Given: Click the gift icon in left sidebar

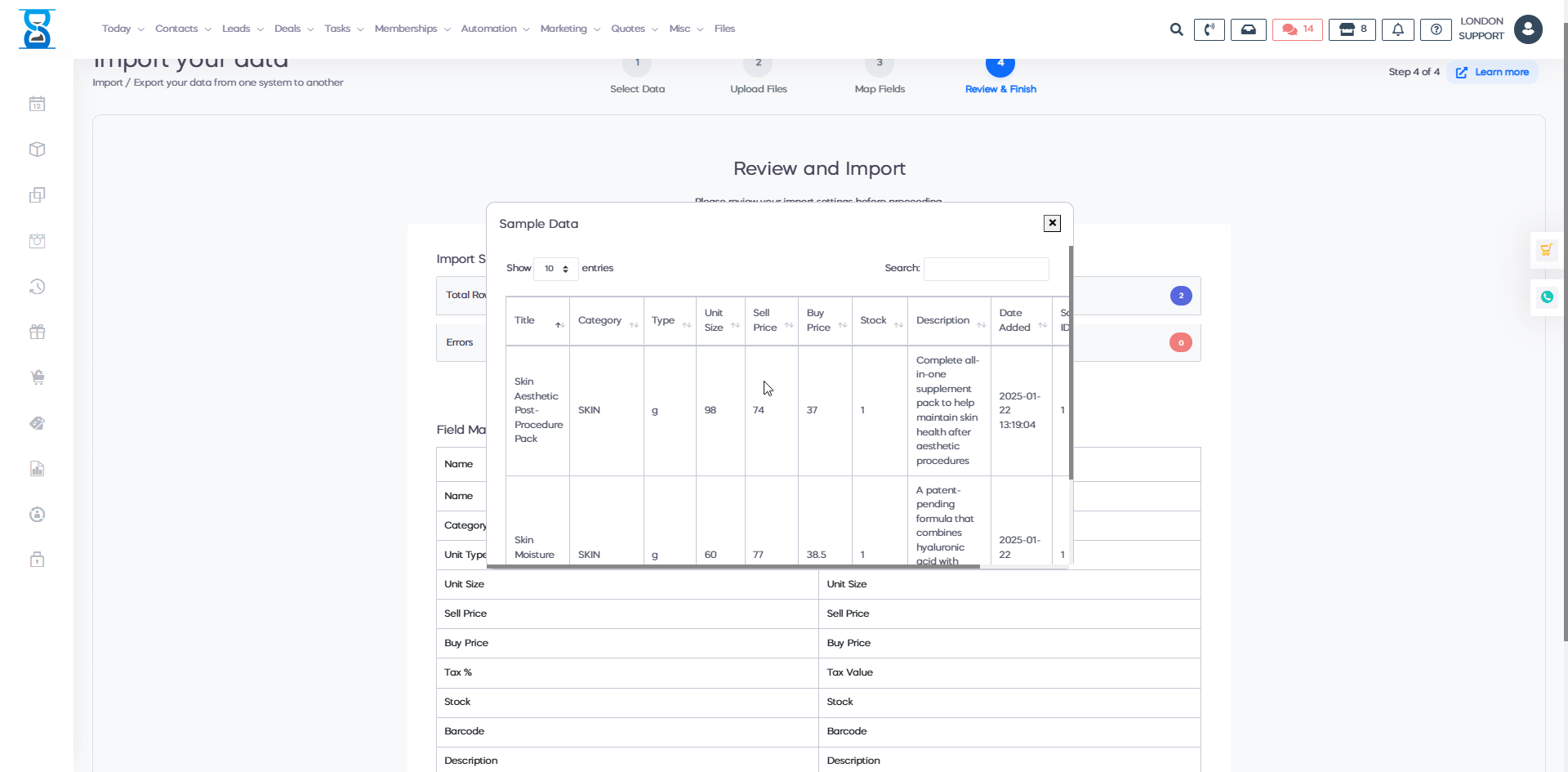Looking at the screenshot, I should (37, 332).
